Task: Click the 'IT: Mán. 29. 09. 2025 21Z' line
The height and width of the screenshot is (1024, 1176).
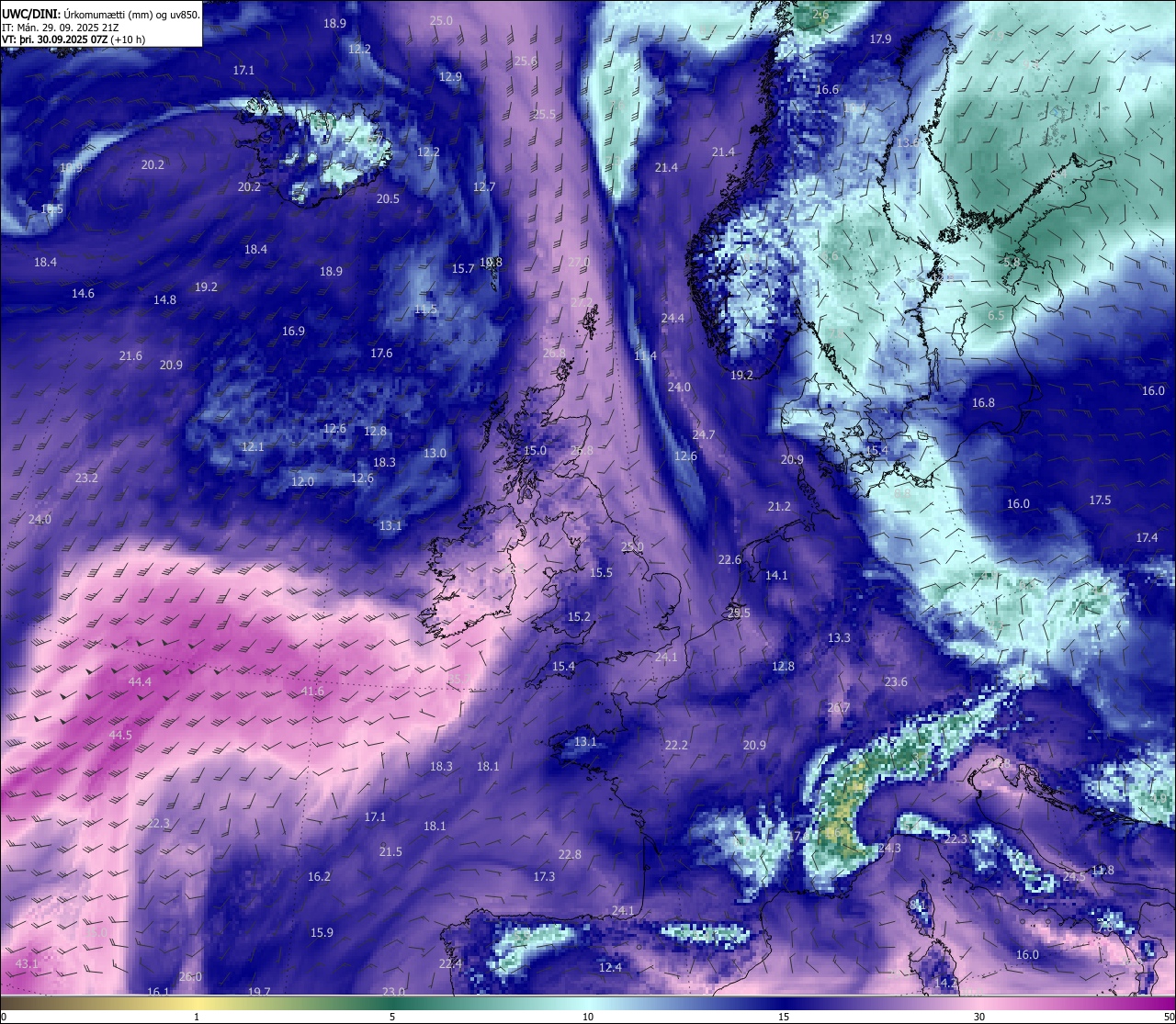Action: 60,27
